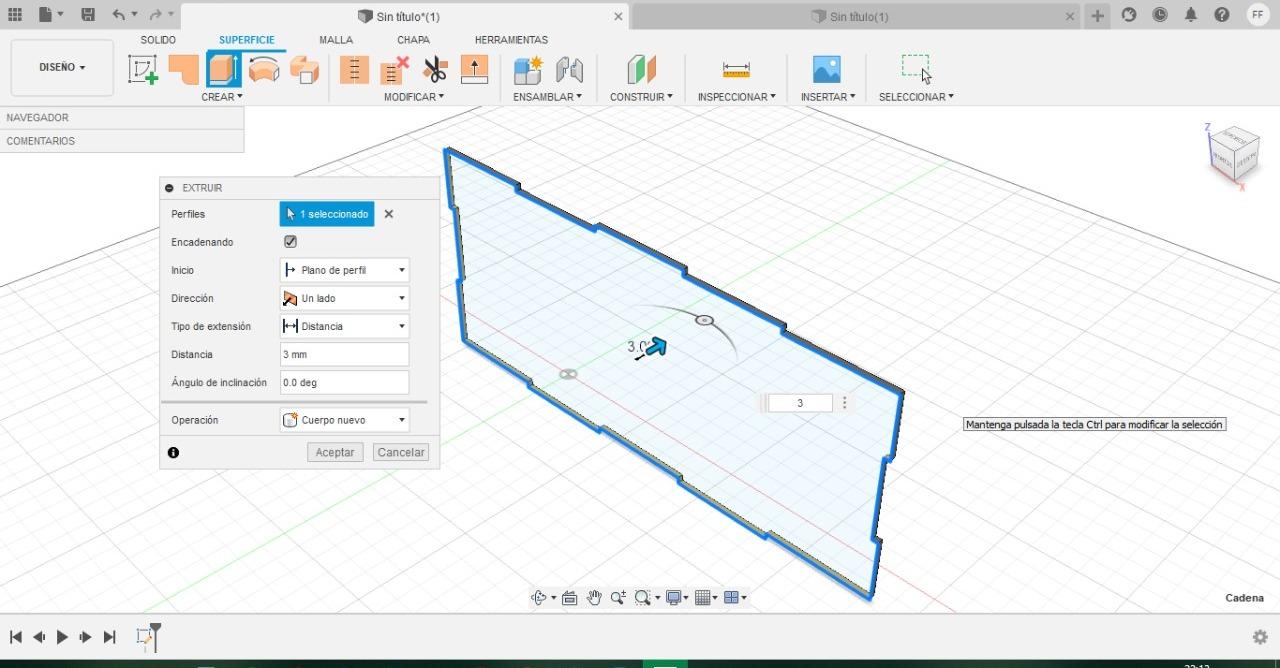The width and height of the screenshot is (1280, 668).
Task: Open the FF user profile menu
Action: [x=1258, y=15]
